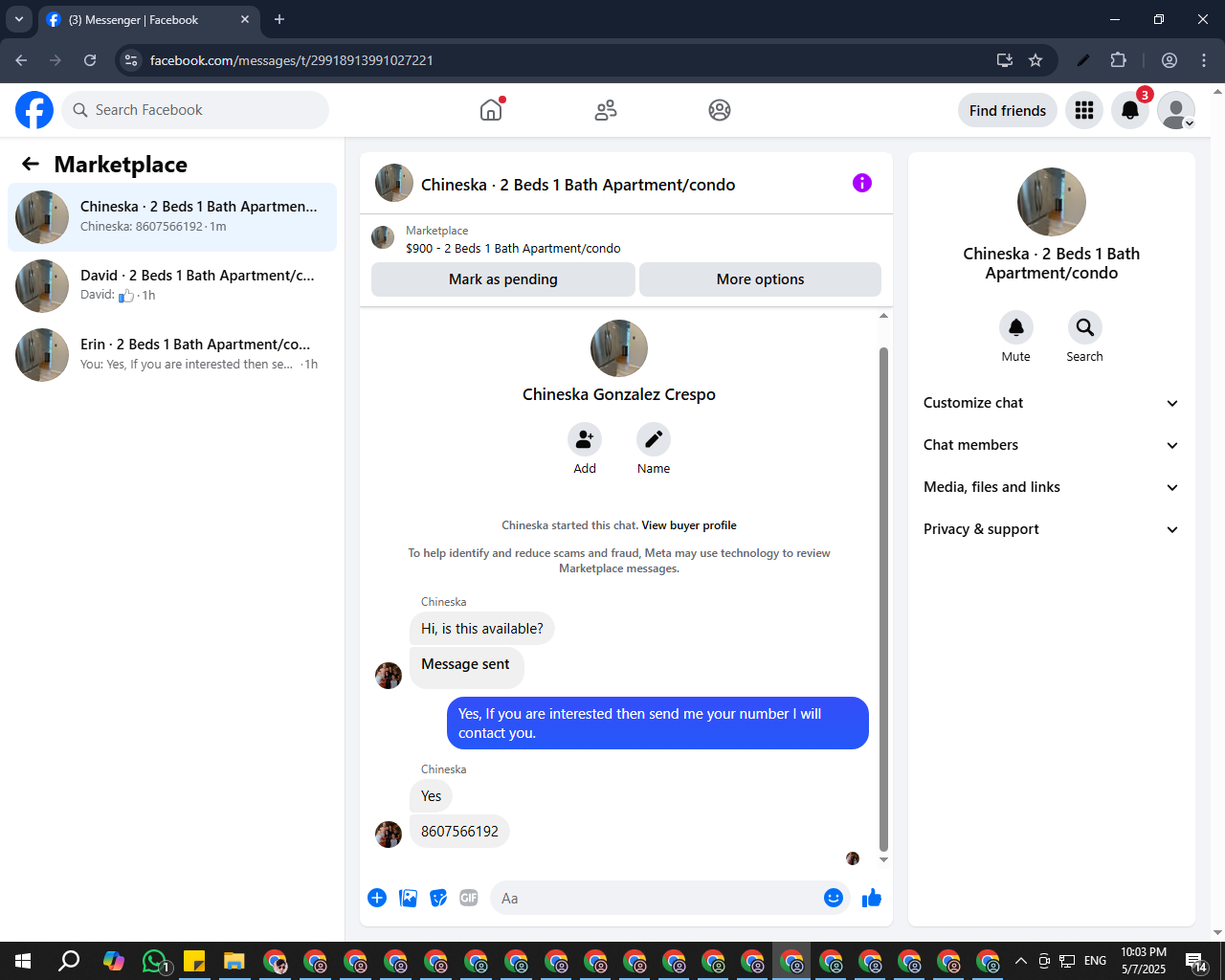
Task: Open the emoji picker in message box
Action: click(834, 898)
